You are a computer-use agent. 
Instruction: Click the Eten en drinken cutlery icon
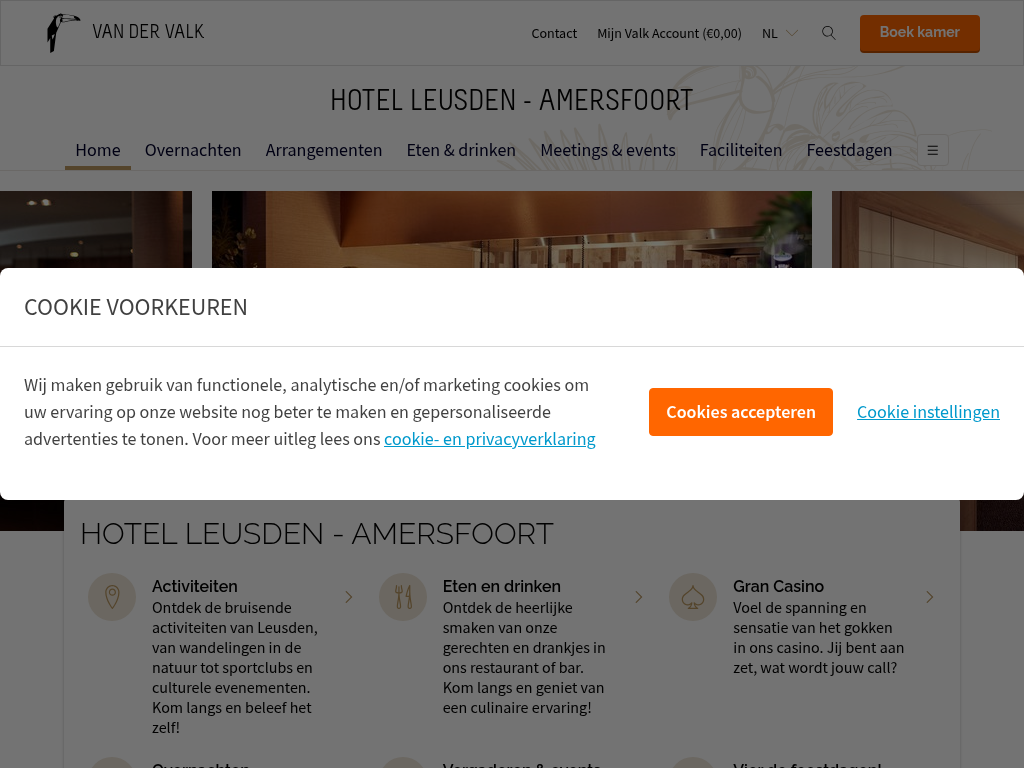(403, 597)
